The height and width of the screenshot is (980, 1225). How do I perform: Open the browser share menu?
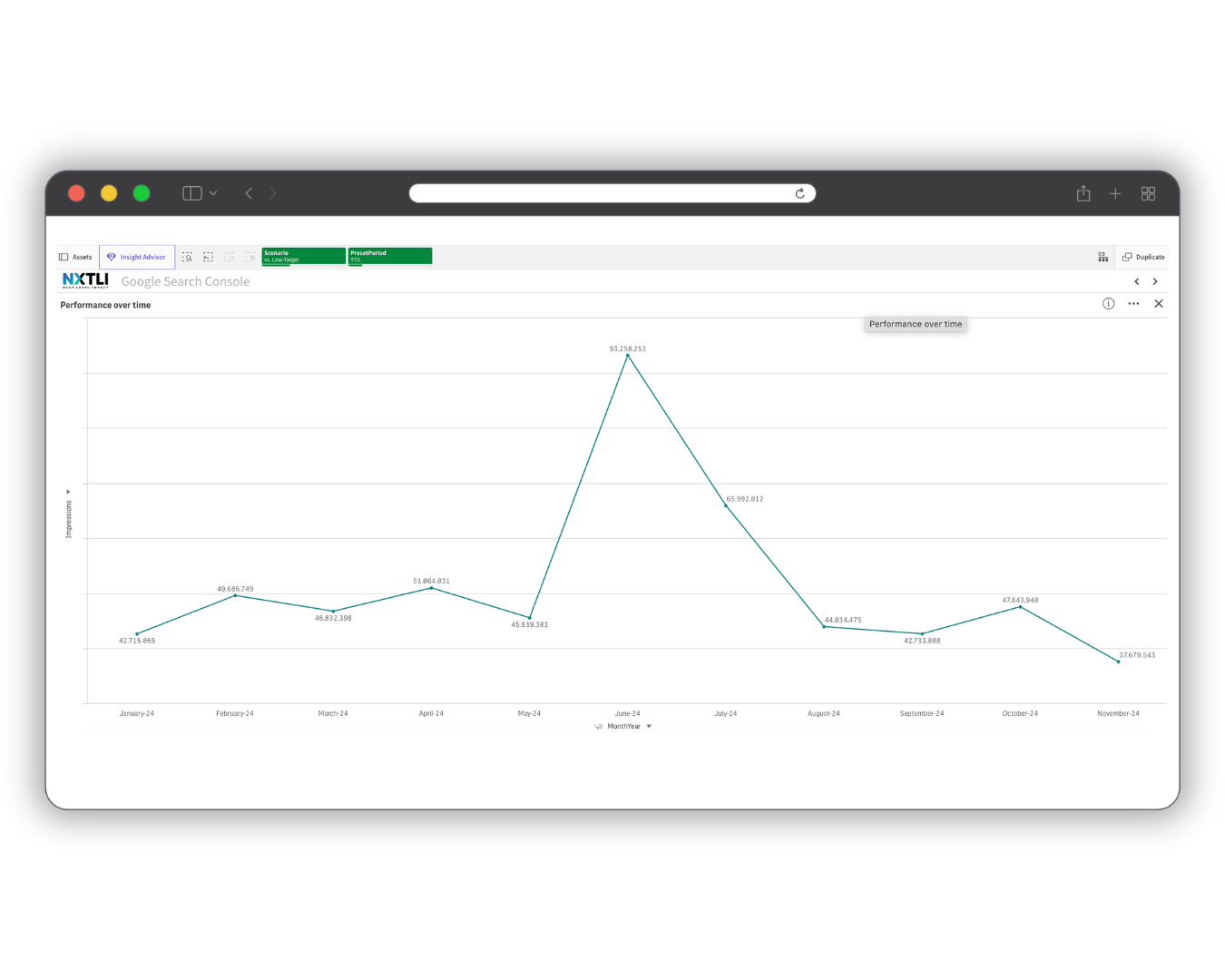1083,193
